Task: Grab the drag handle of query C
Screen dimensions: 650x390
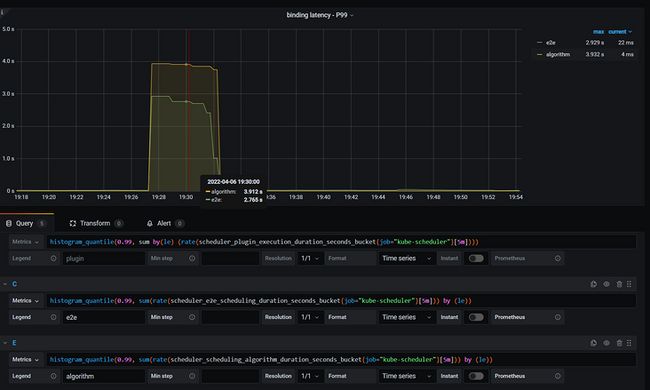Action: [629, 284]
